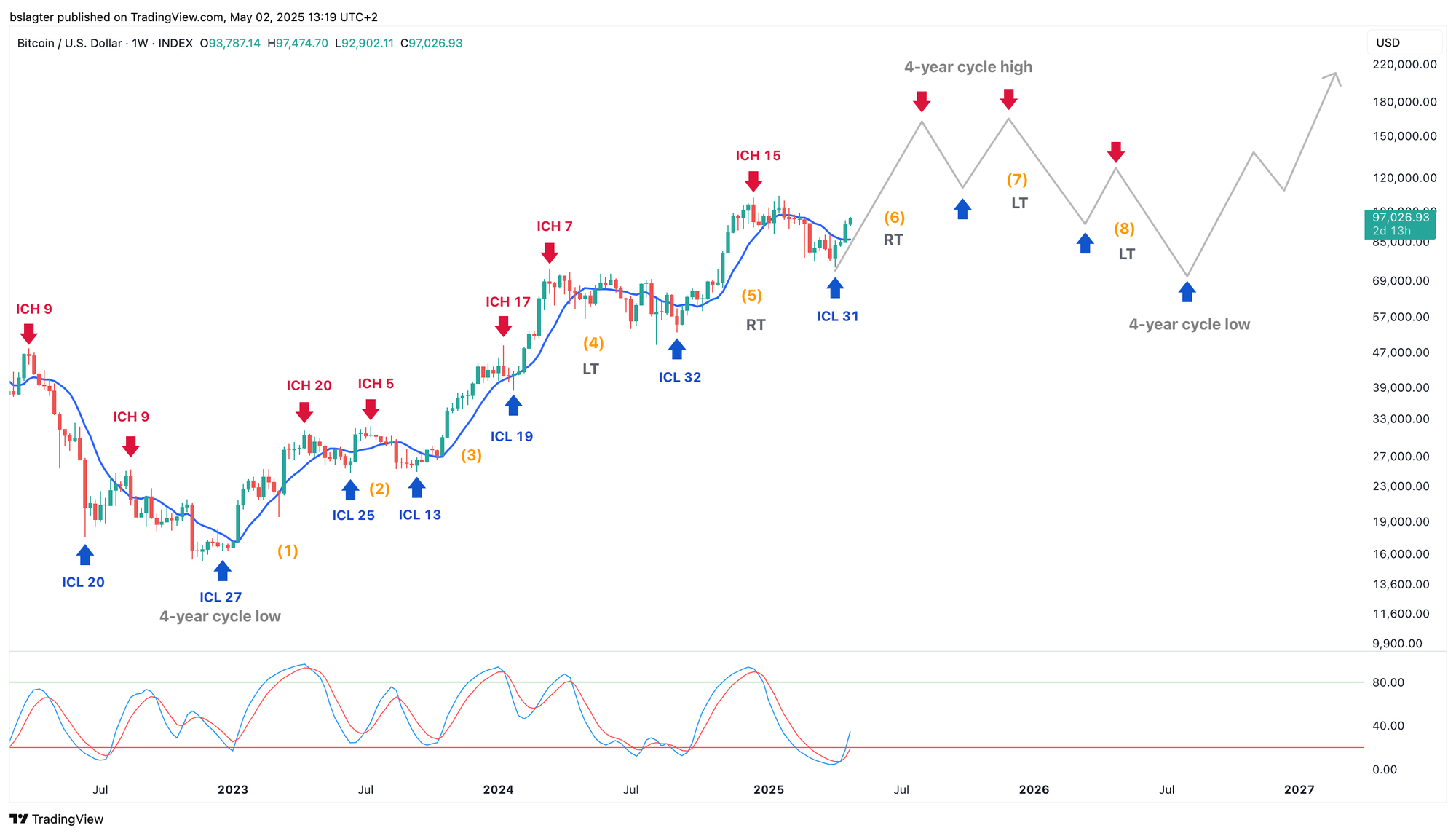Select the ICL 31 label
1456x836 pixels.
tap(838, 316)
